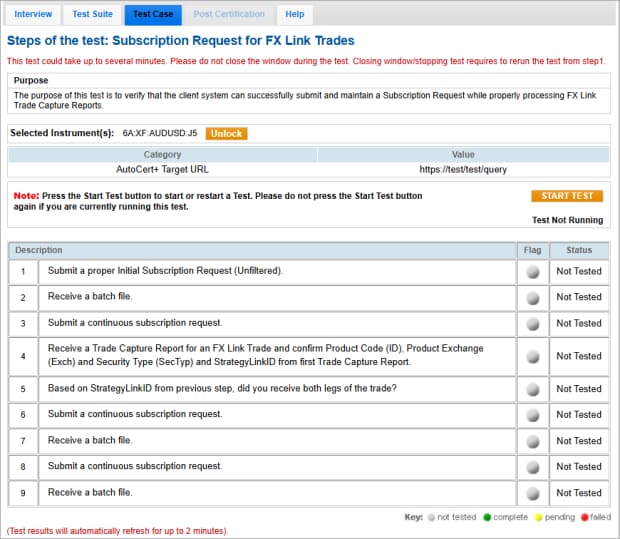This screenshot has width=620, height=539.
Task: Open the Post Certification tab
Action: pos(229,14)
